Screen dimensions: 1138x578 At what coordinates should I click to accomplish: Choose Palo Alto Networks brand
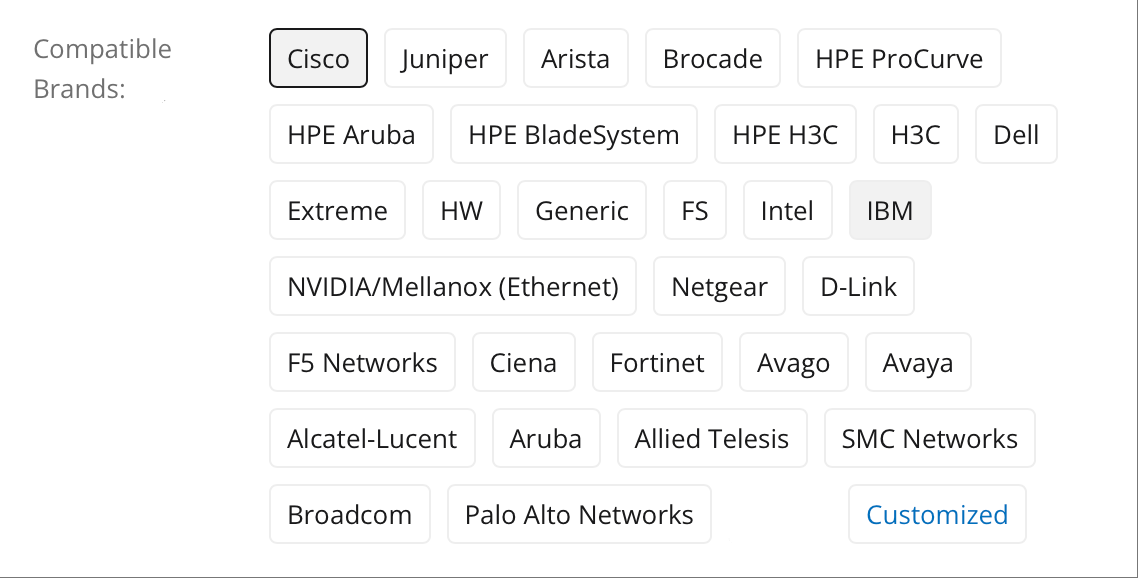579,515
